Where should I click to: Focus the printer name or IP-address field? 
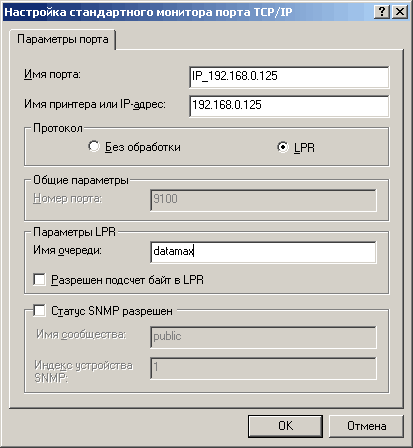click(289, 106)
